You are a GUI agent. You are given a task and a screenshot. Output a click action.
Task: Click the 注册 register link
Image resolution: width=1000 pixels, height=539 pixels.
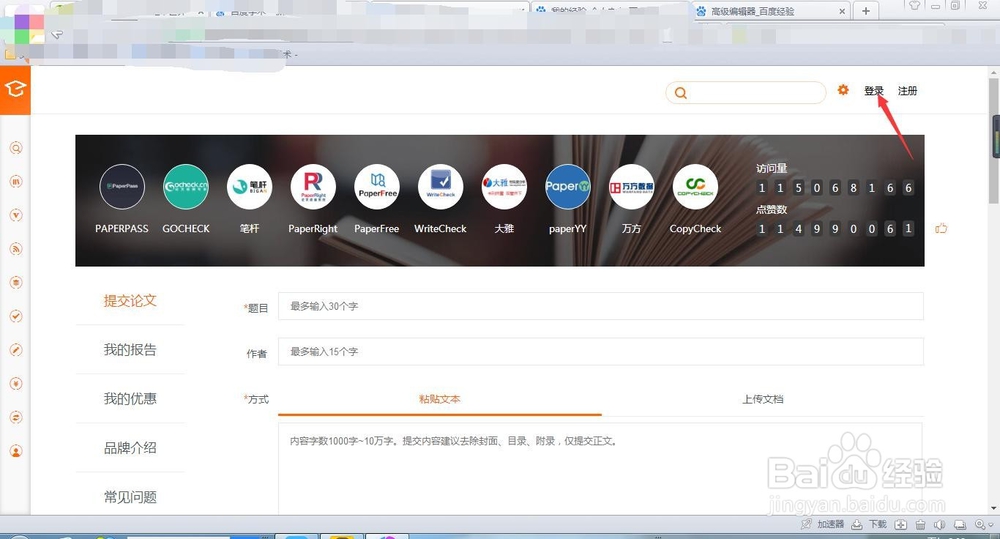908,91
